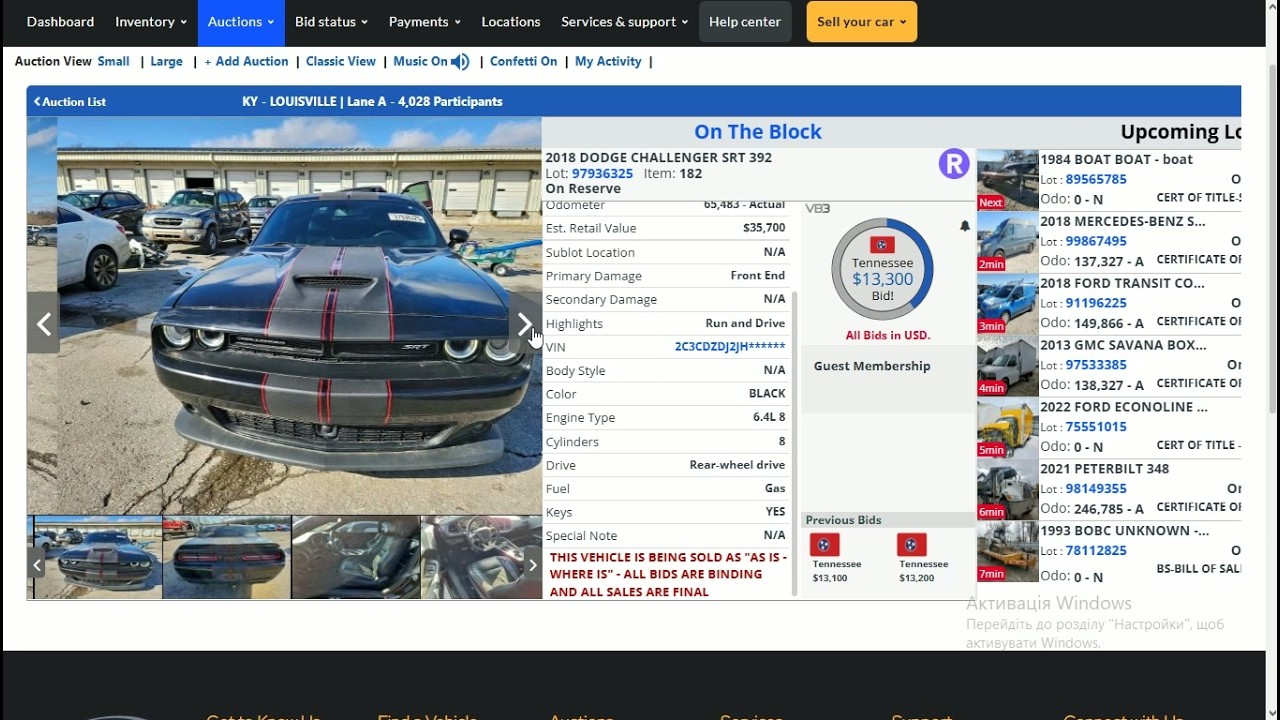The width and height of the screenshot is (1280, 720).
Task: Click the Run and Drive highlight
Action: coord(745,323)
